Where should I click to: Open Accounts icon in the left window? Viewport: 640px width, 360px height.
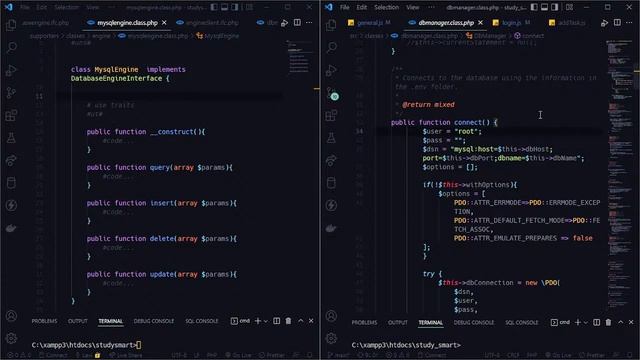click(x=11, y=316)
